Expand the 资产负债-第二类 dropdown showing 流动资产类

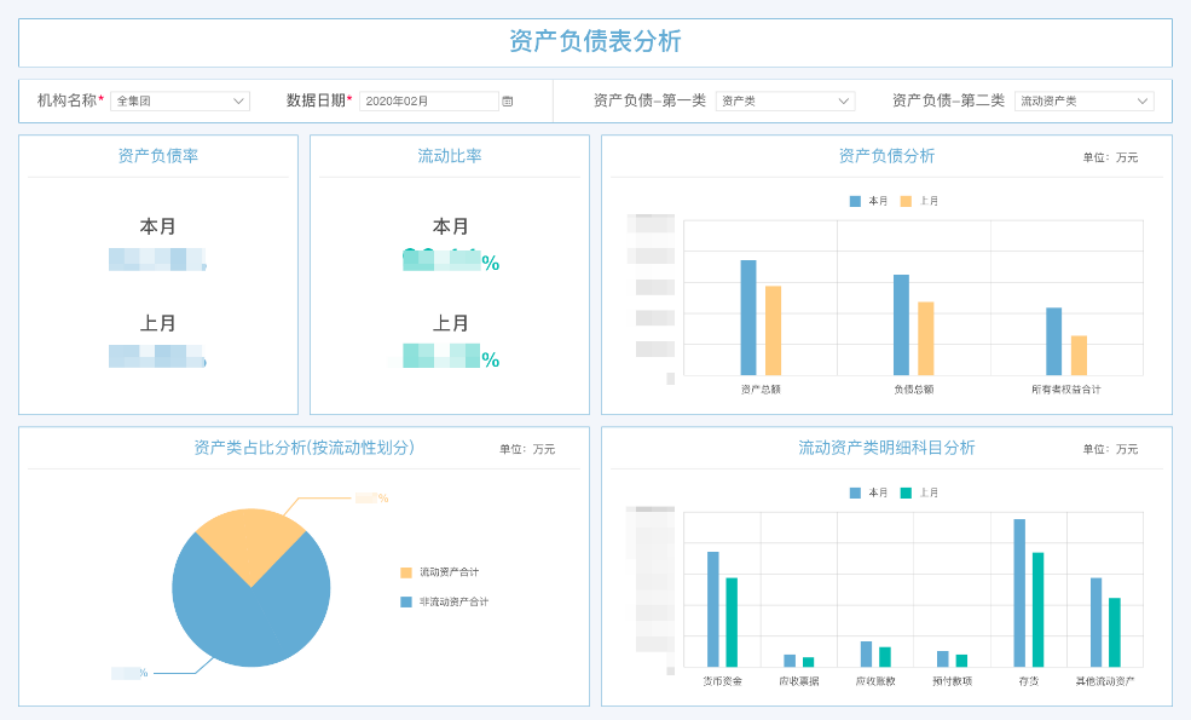(x=1084, y=101)
